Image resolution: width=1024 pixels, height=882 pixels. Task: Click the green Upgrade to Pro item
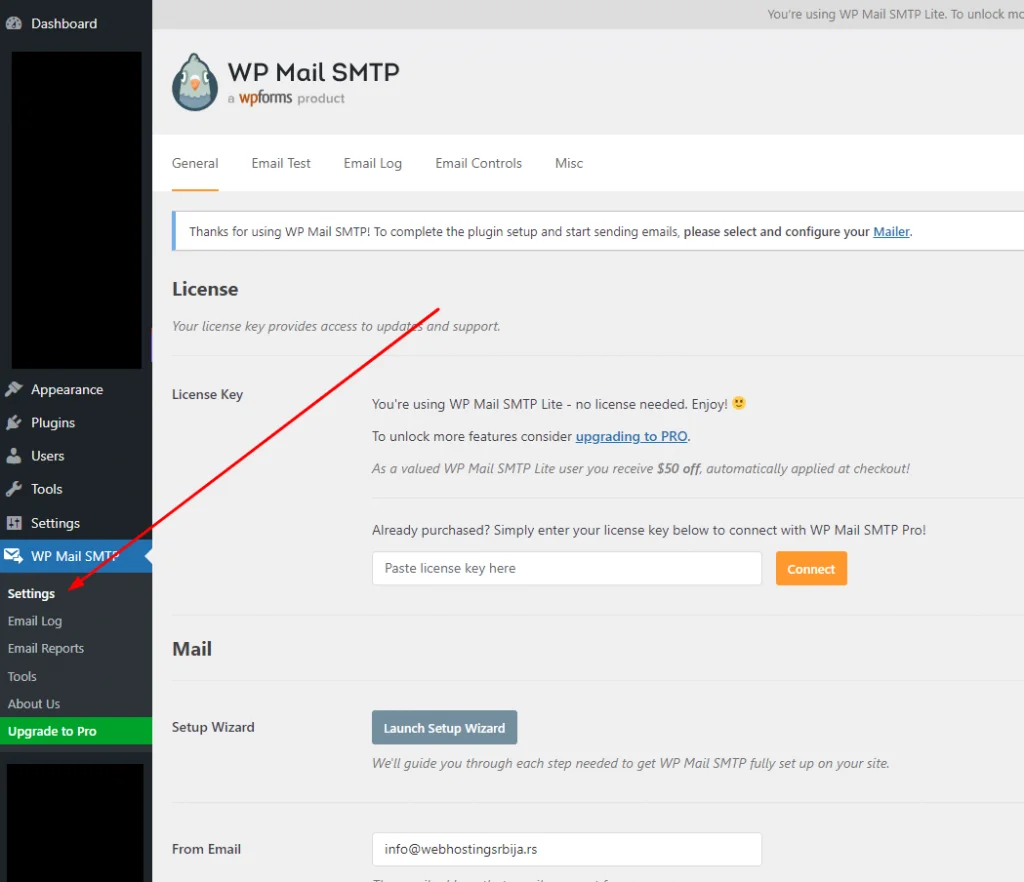pos(76,731)
